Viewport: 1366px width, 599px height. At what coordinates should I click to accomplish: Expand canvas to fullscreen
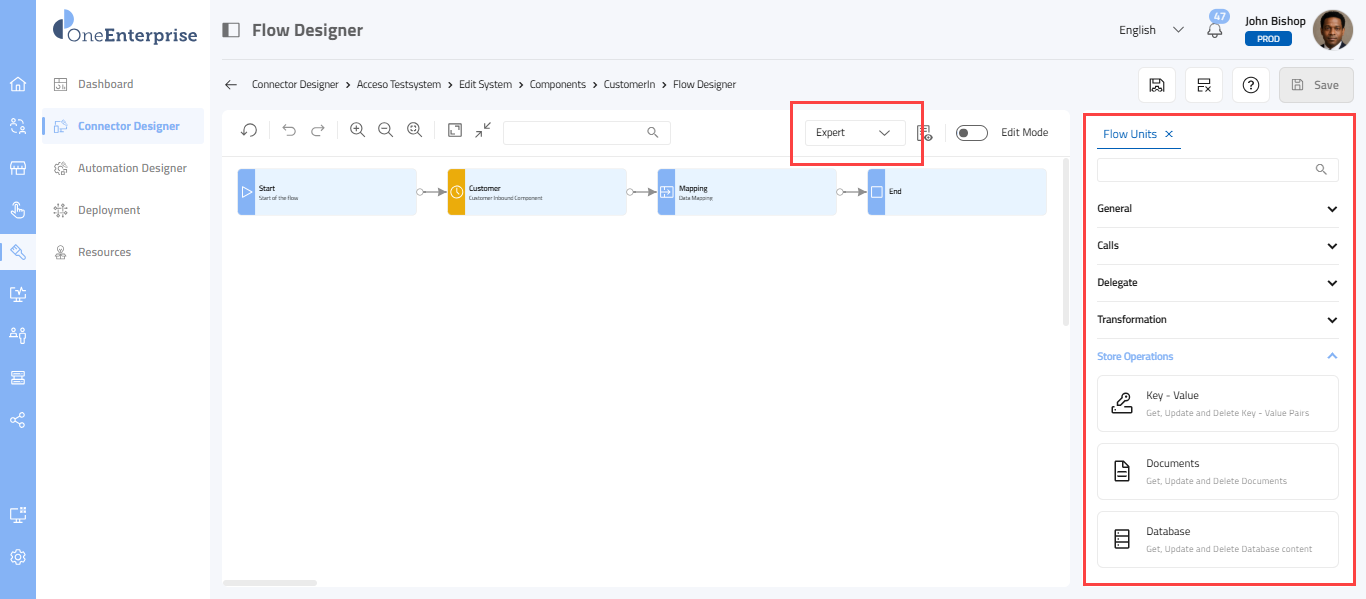pos(455,130)
